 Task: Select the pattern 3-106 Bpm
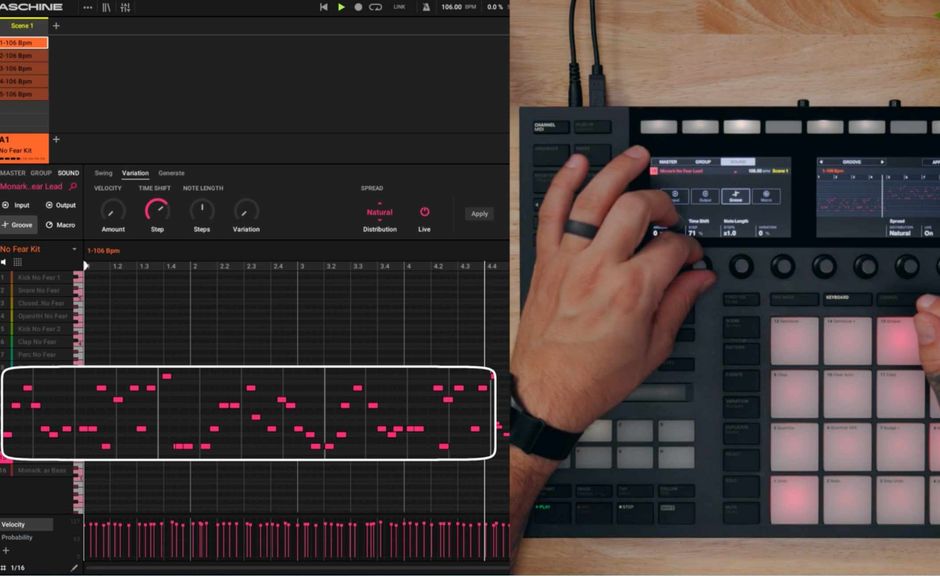tap(24, 68)
